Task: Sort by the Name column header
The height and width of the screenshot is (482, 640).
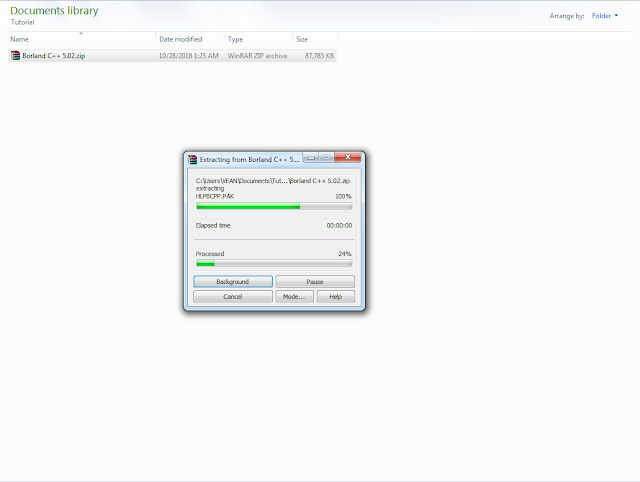Action: tap(82, 39)
